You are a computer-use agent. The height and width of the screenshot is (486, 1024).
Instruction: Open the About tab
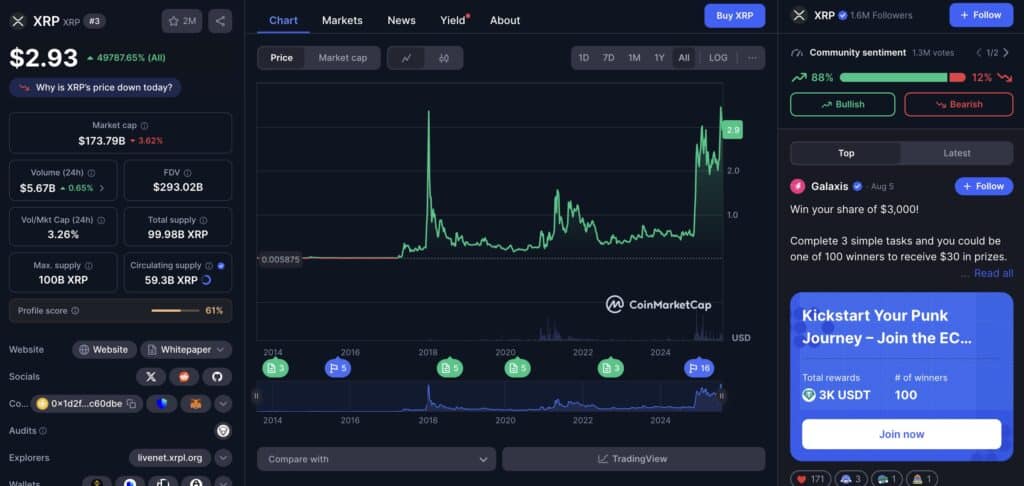(505, 20)
